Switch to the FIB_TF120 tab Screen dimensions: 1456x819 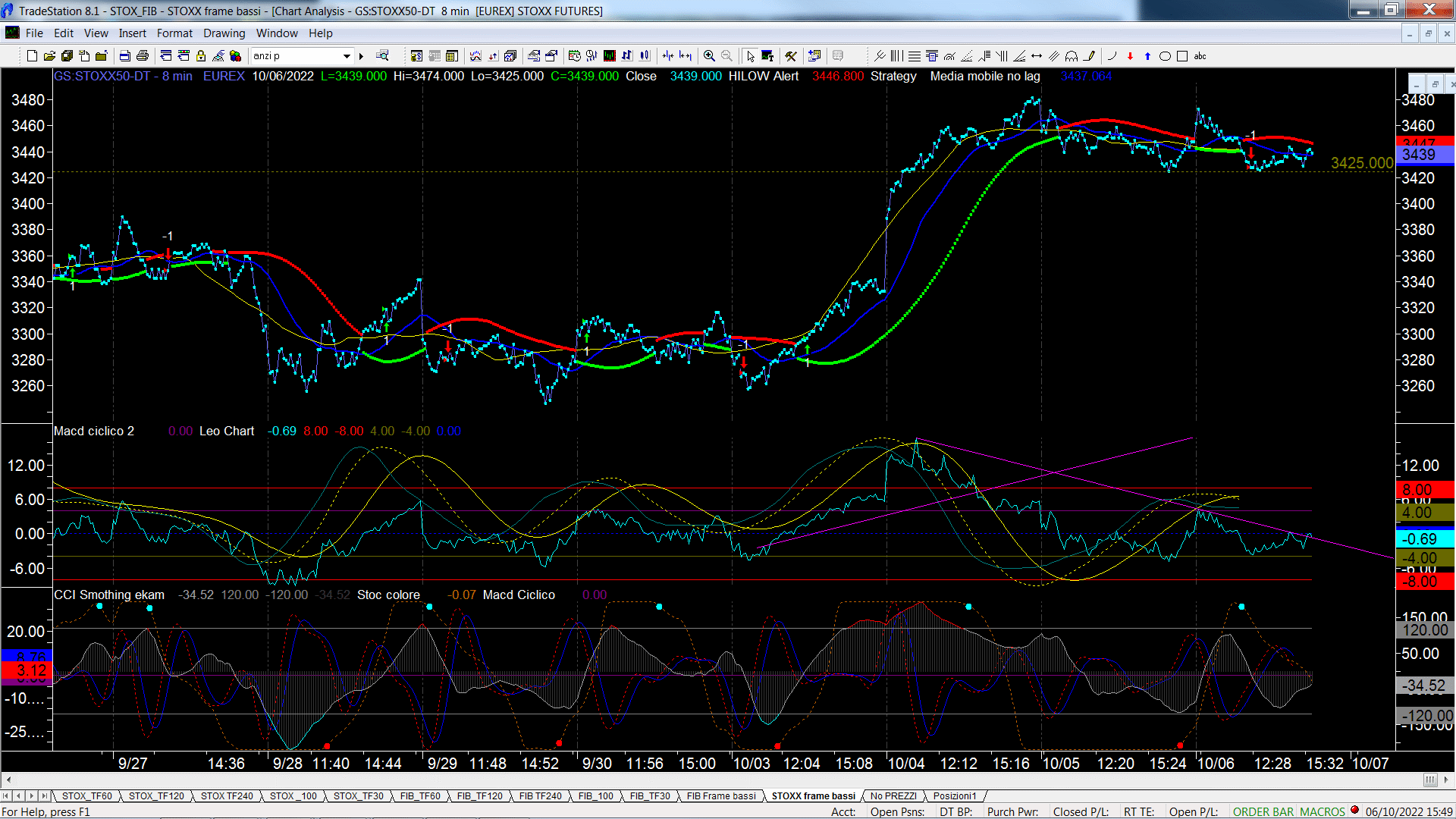[480, 796]
